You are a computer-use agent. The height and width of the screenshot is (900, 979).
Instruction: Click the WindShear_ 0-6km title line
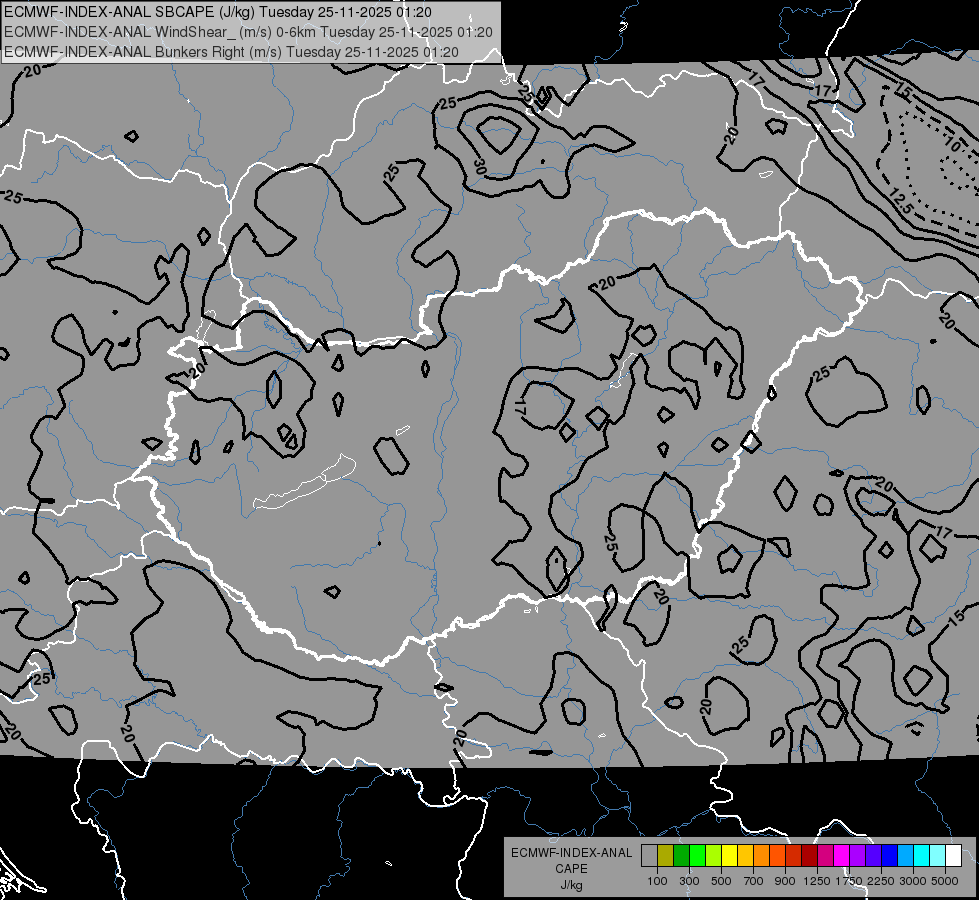pos(248,32)
